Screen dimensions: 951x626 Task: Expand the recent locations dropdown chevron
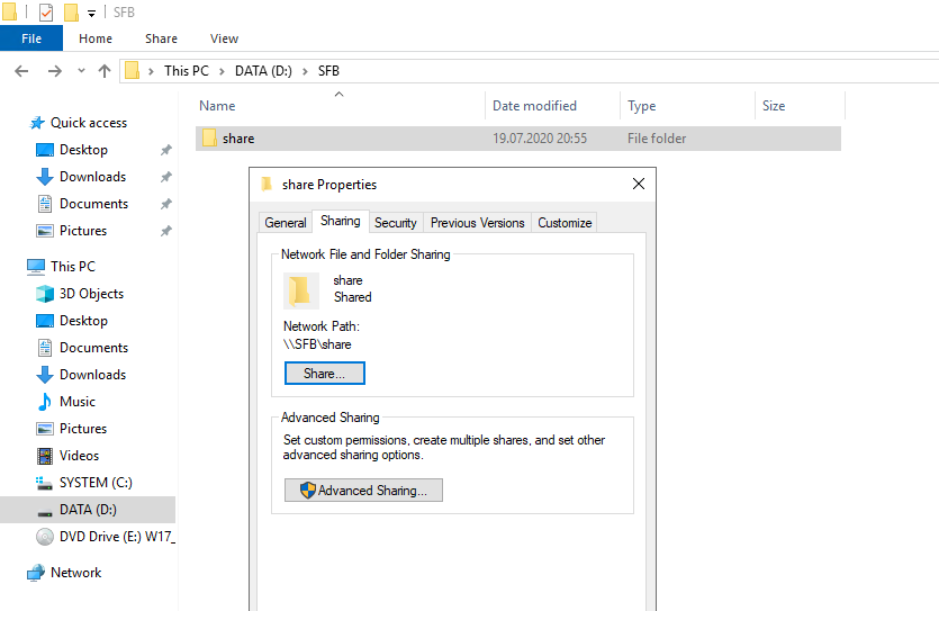click(x=82, y=71)
